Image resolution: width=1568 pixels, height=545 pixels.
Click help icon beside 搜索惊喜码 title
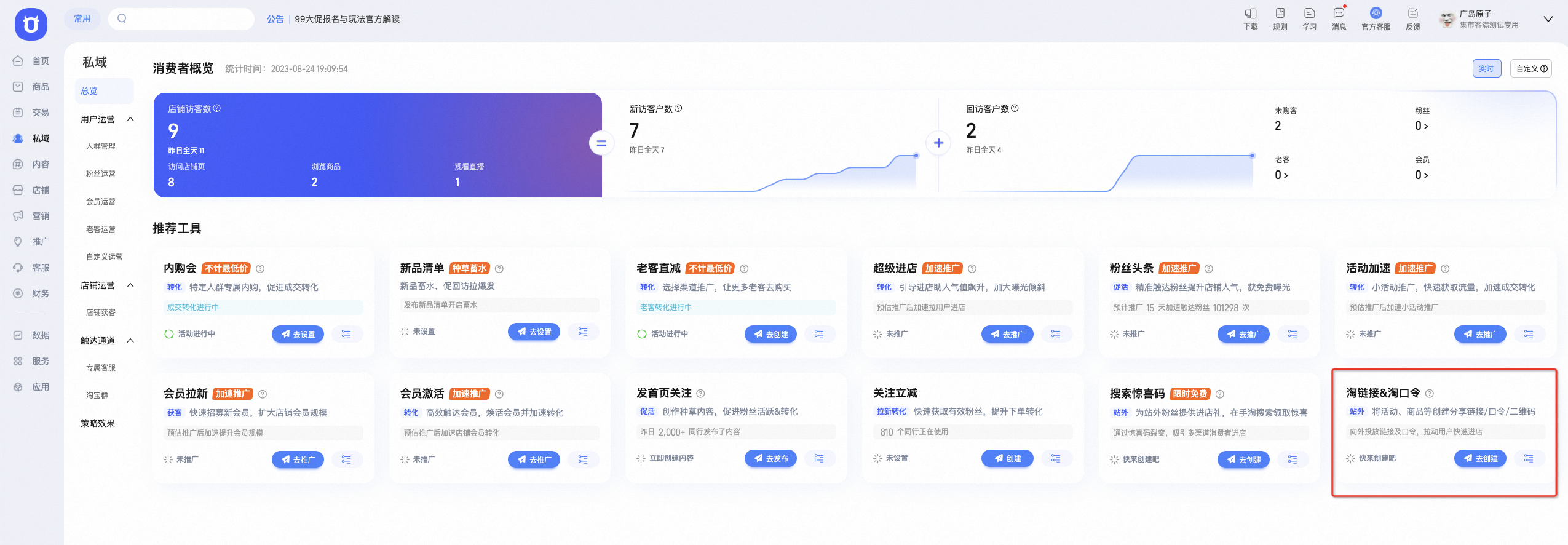(1220, 394)
